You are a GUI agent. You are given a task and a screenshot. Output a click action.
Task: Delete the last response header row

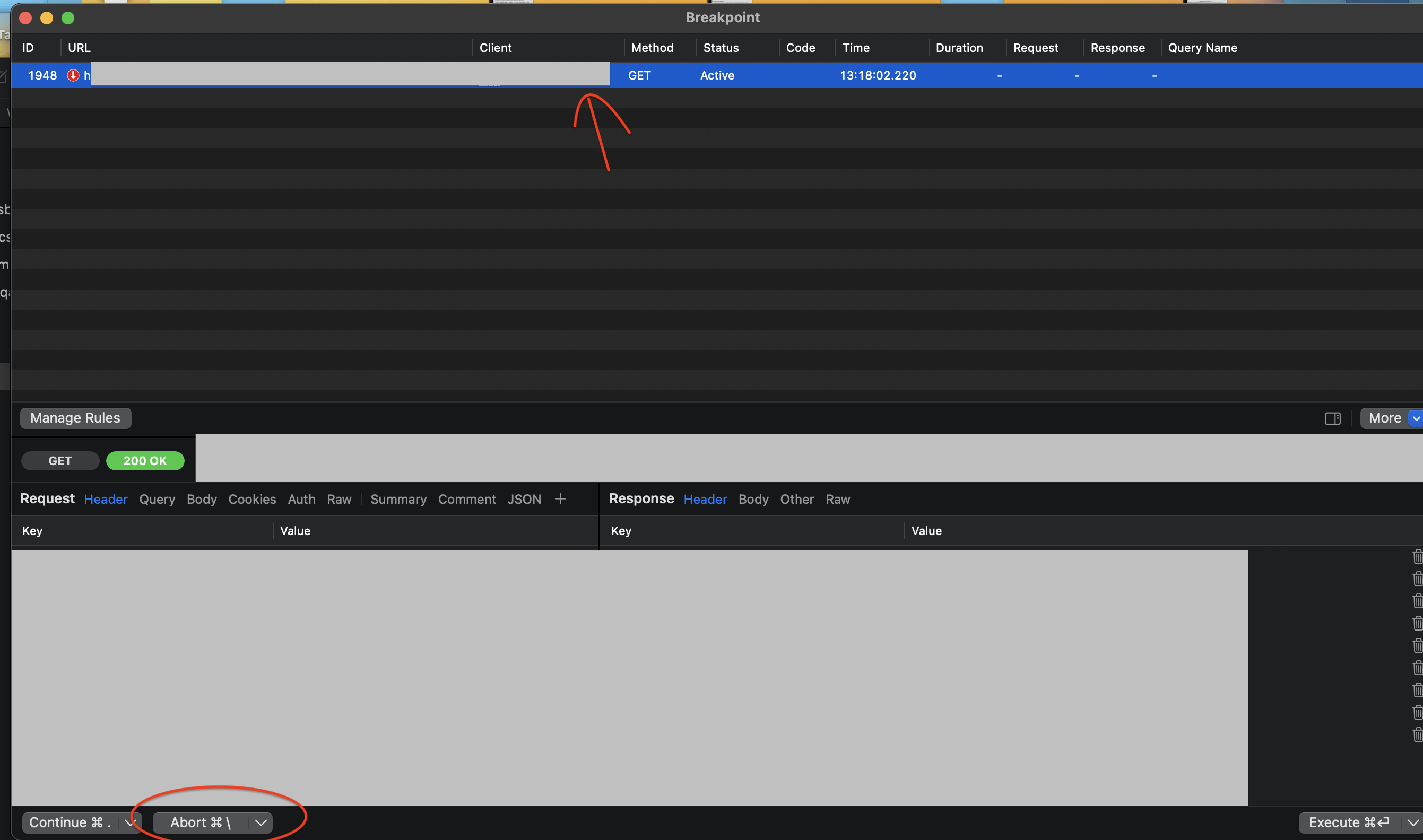pyautogui.click(x=1417, y=734)
